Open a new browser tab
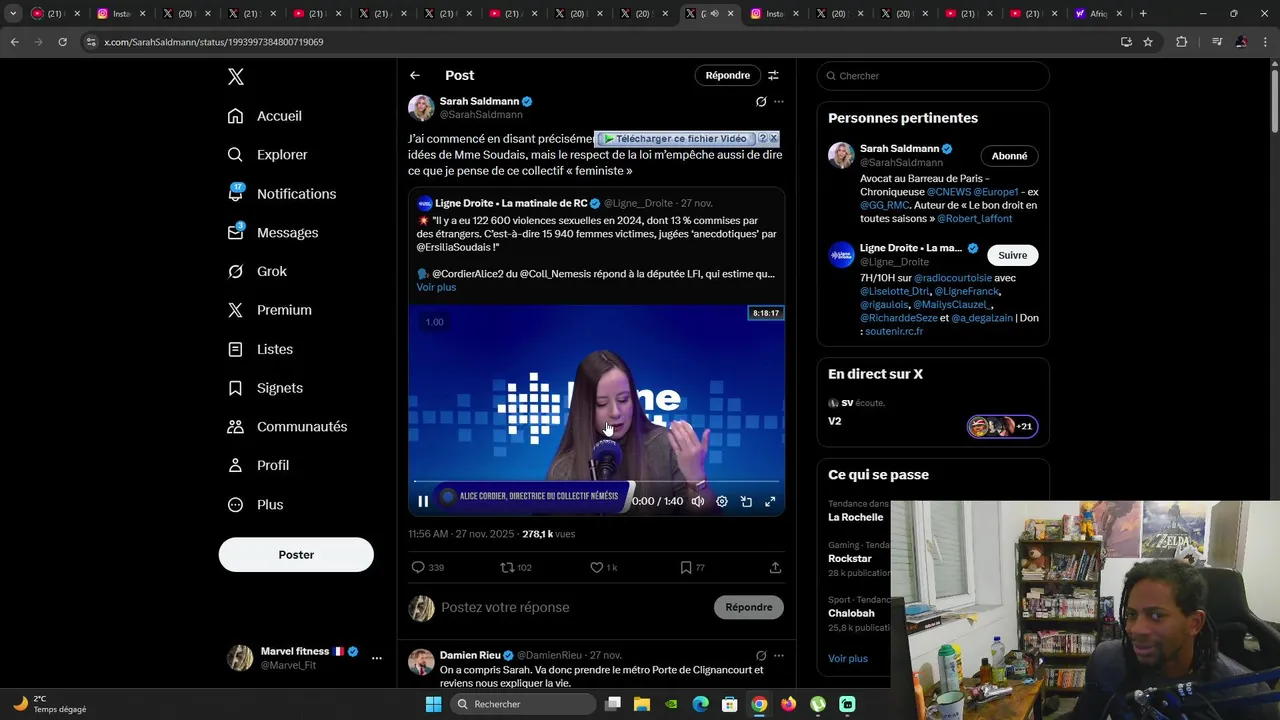The image size is (1280, 720). 1143,14
